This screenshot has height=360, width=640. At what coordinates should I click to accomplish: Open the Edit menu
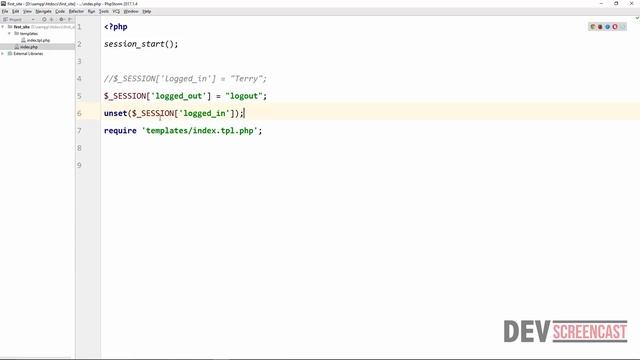click(x=16, y=11)
